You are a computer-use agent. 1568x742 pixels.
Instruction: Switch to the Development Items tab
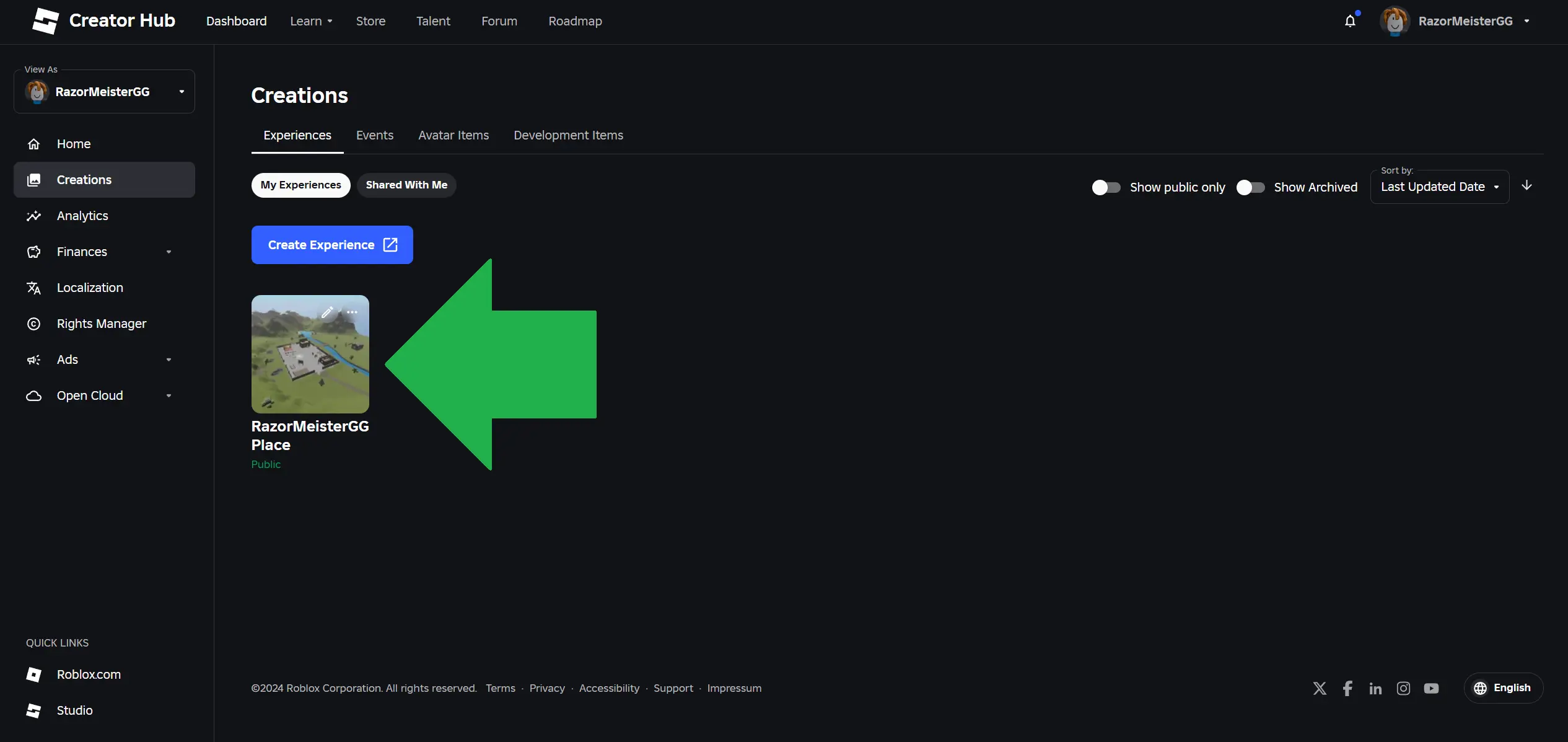(x=569, y=135)
